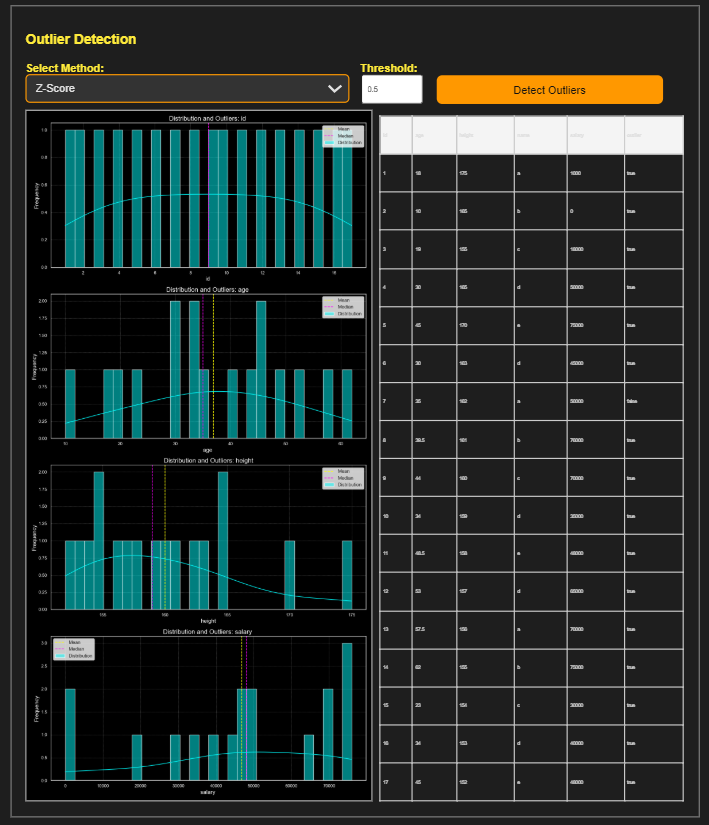This screenshot has width=709, height=825.
Task: Click the outlier column header
Action: coord(653,135)
